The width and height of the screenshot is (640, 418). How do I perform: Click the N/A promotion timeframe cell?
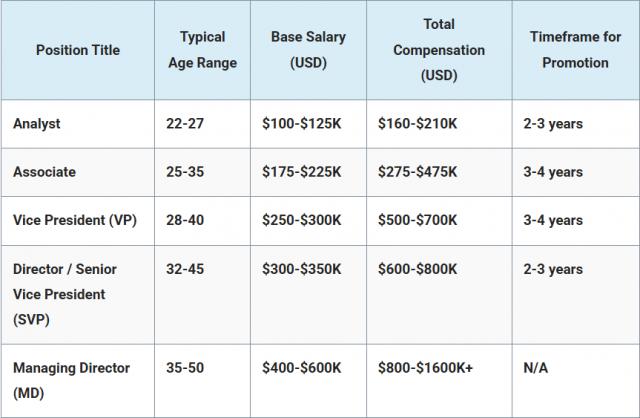point(536,368)
